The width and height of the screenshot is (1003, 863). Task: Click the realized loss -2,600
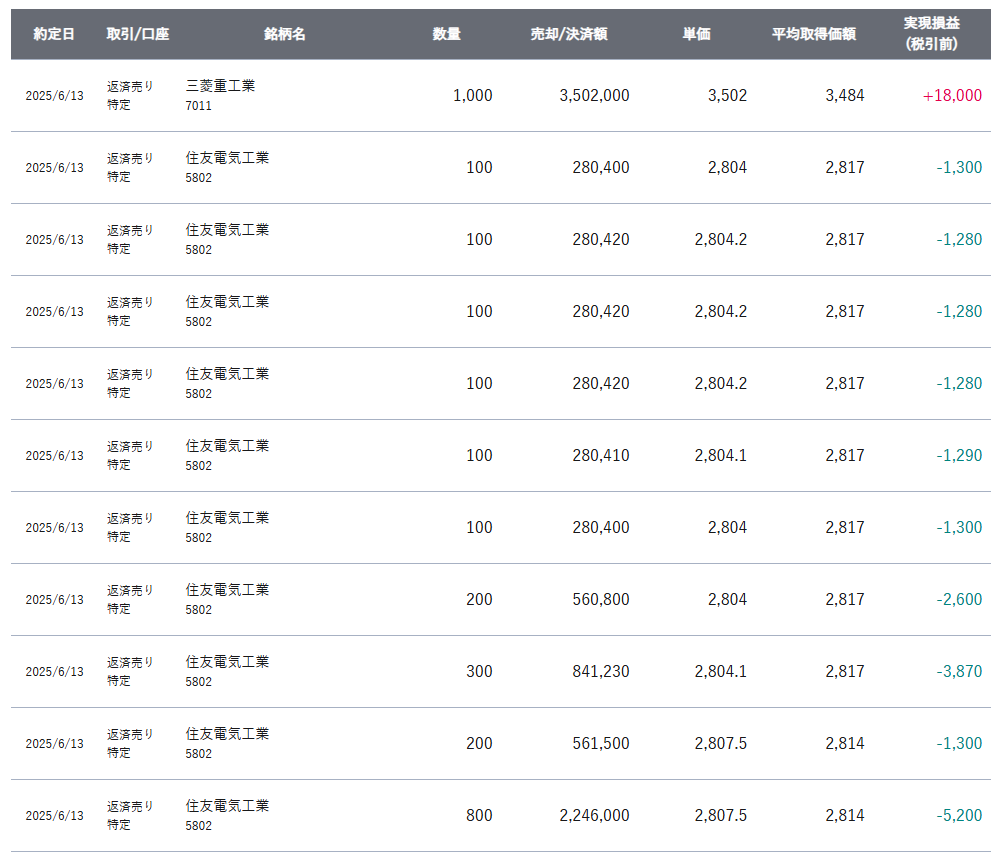(959, 599)
